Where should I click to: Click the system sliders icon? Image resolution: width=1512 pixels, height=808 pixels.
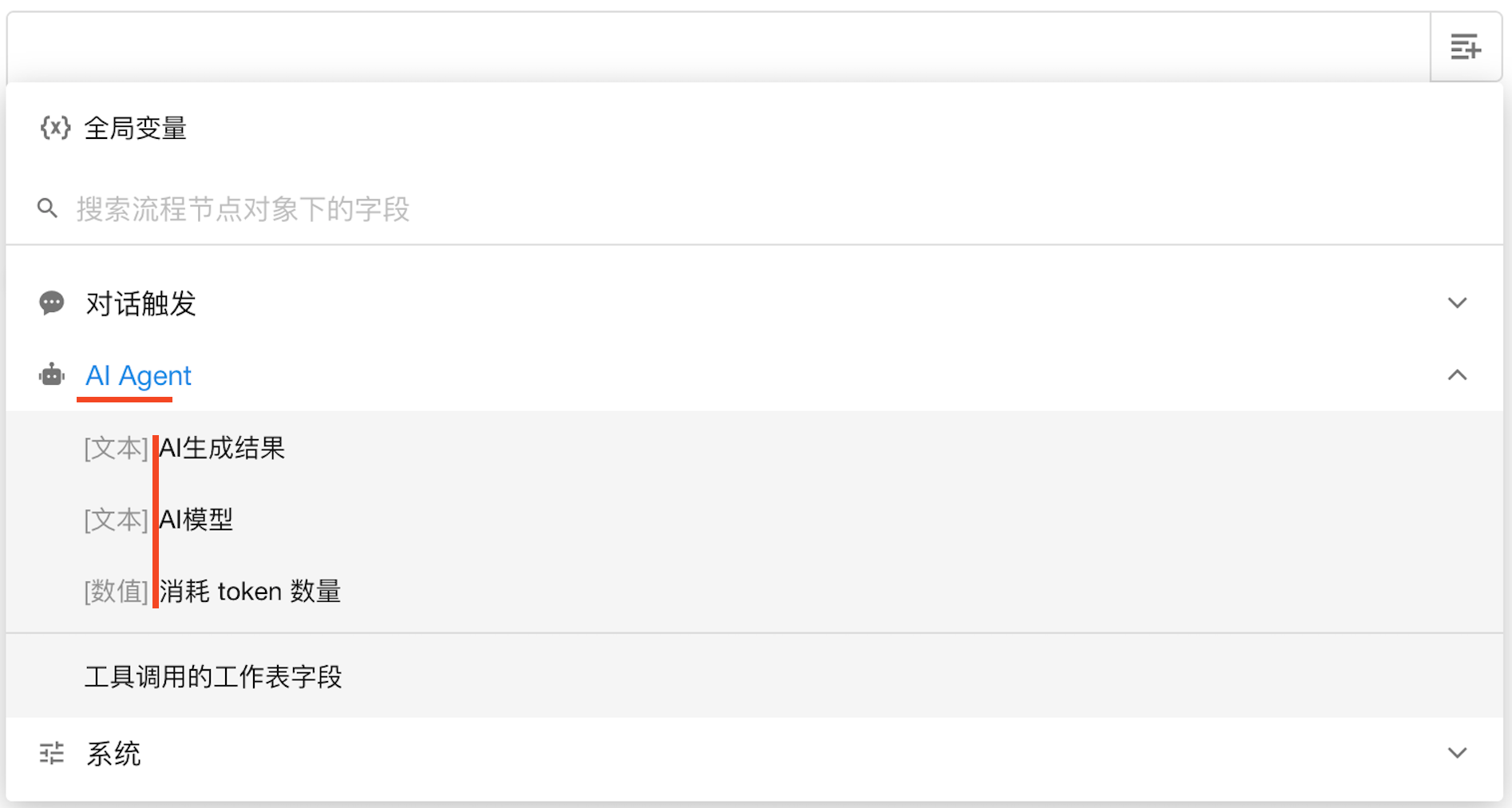coord(52,753)
